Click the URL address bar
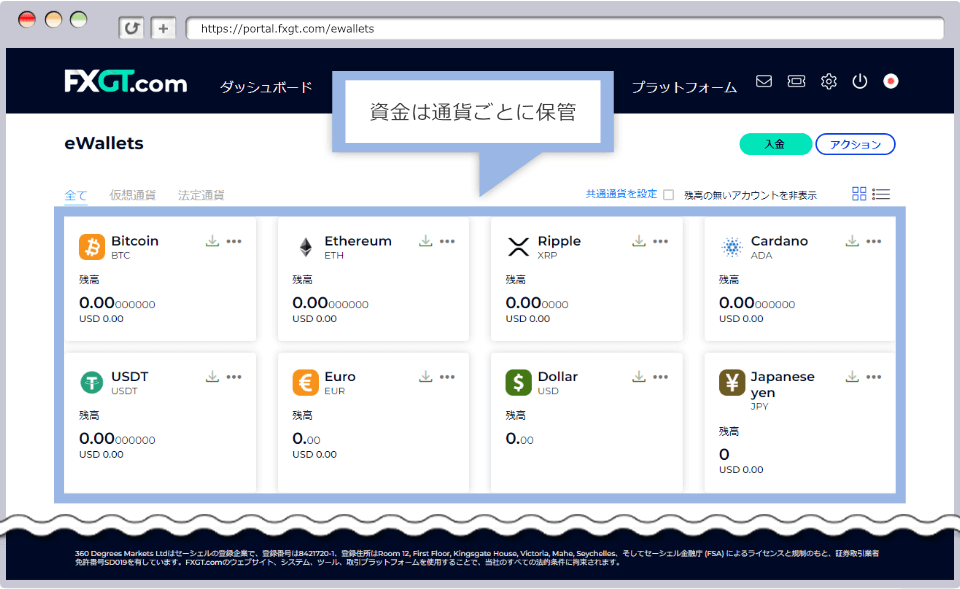The width and height of the screenshot is (960, 589). tap(564, 28)
